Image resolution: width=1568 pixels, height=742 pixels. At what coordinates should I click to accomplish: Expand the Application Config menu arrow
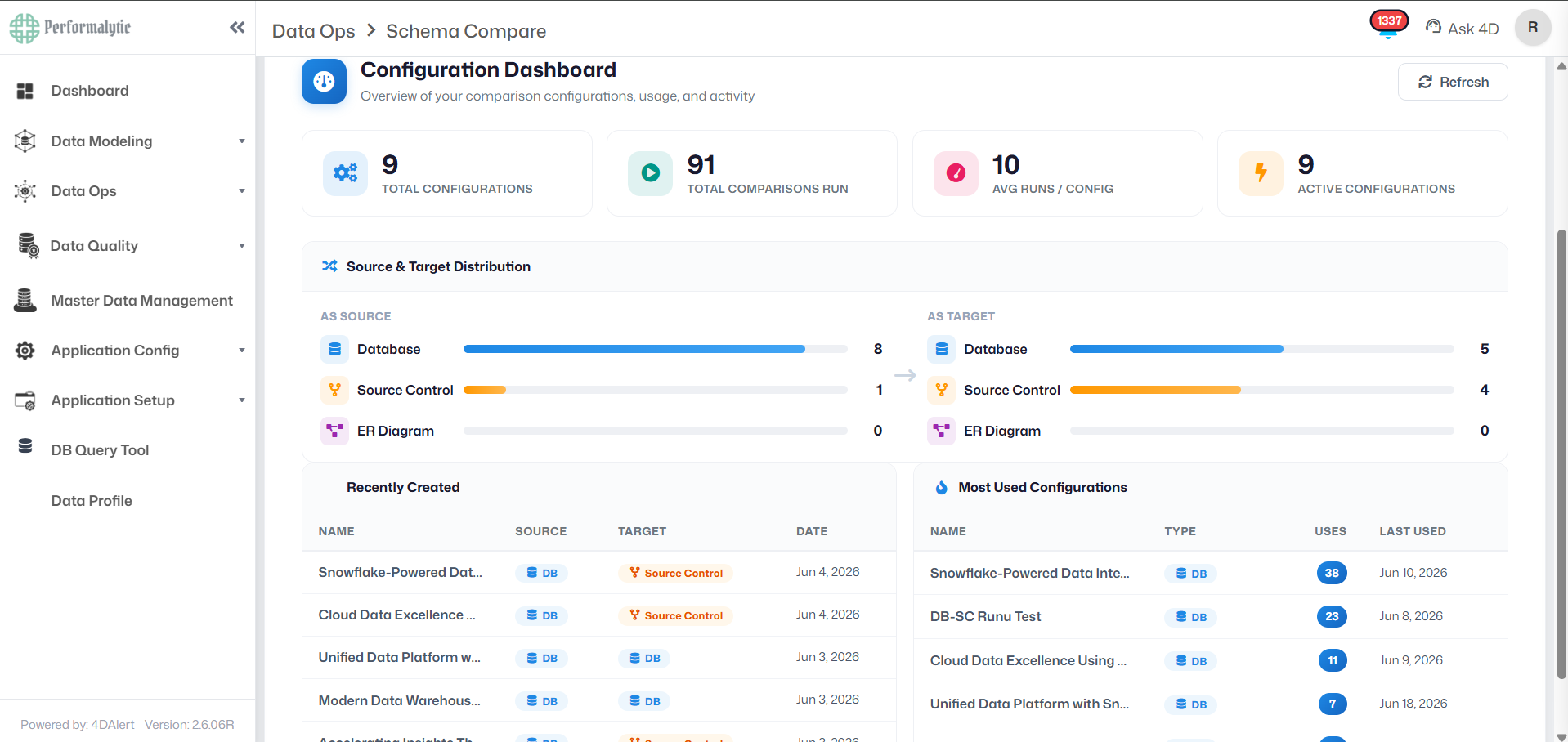[242, 351]
